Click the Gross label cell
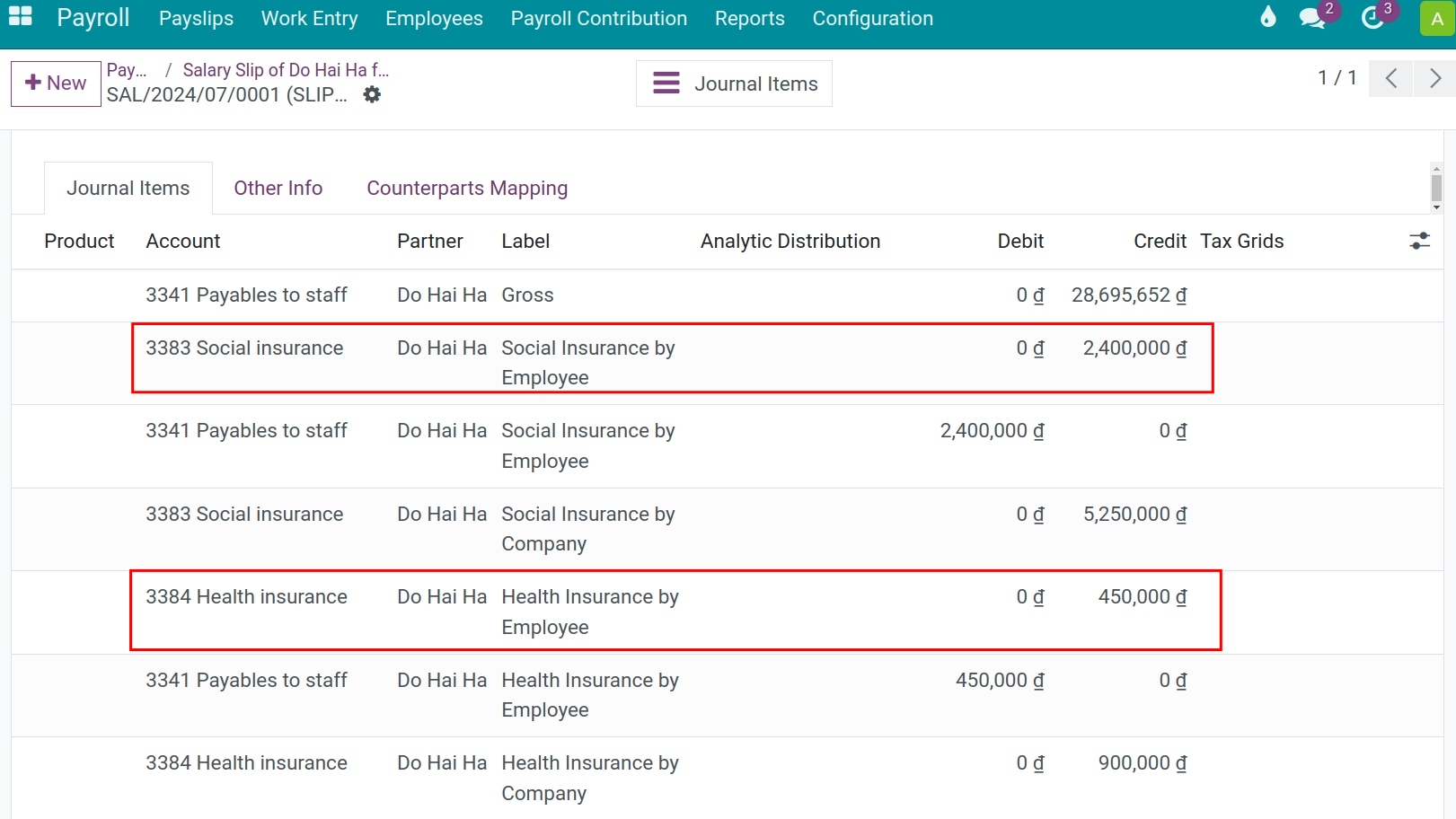1456x819 pixels. (527, 295)
